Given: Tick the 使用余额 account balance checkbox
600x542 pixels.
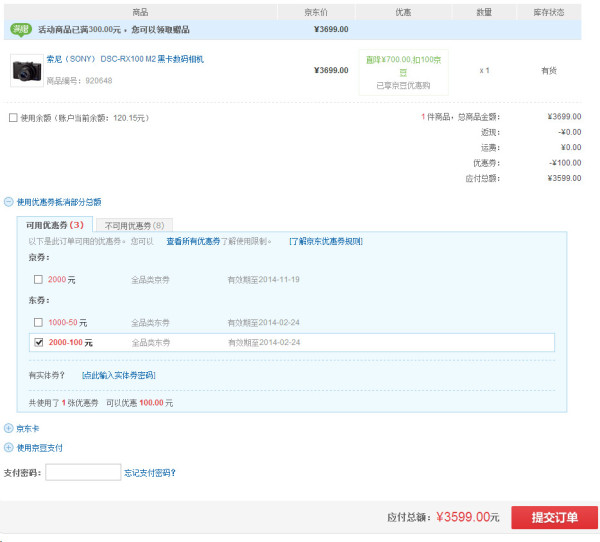Looking at the screenshot, I should pyautogui.click(x=13, y=118).
